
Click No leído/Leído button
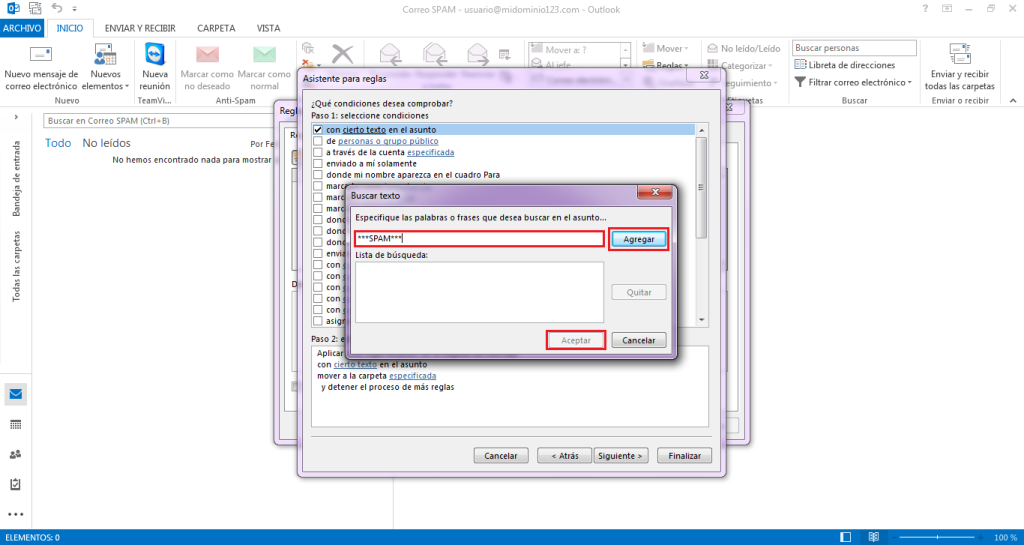coord(744,48)
